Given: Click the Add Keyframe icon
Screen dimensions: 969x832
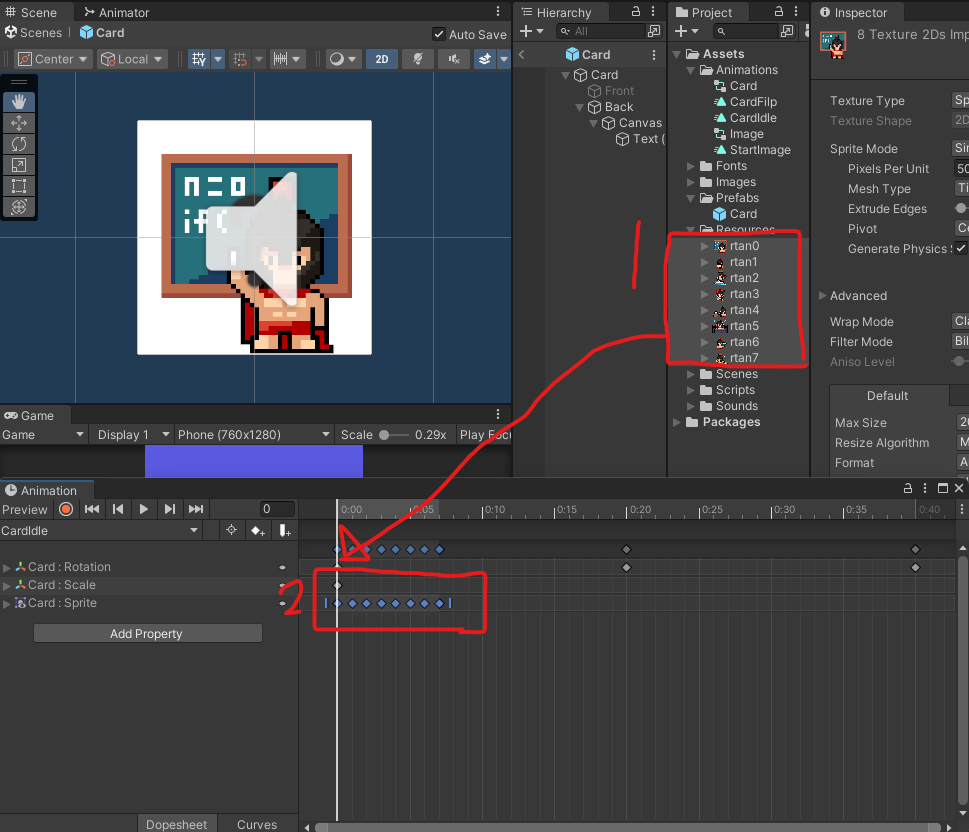Looking at the screenshot, I should (257, 531).
